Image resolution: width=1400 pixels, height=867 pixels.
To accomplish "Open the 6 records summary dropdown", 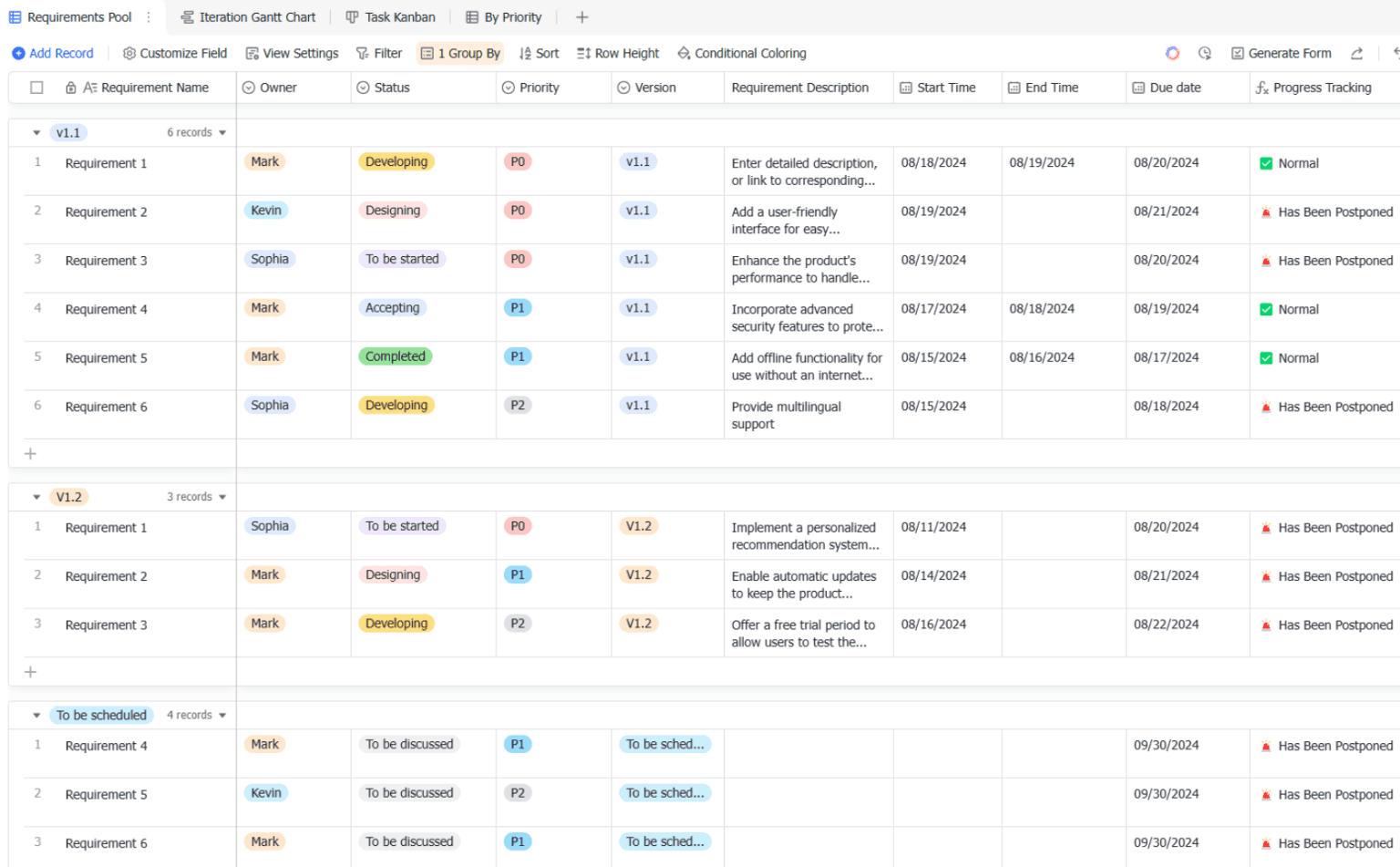I will 196,133.
